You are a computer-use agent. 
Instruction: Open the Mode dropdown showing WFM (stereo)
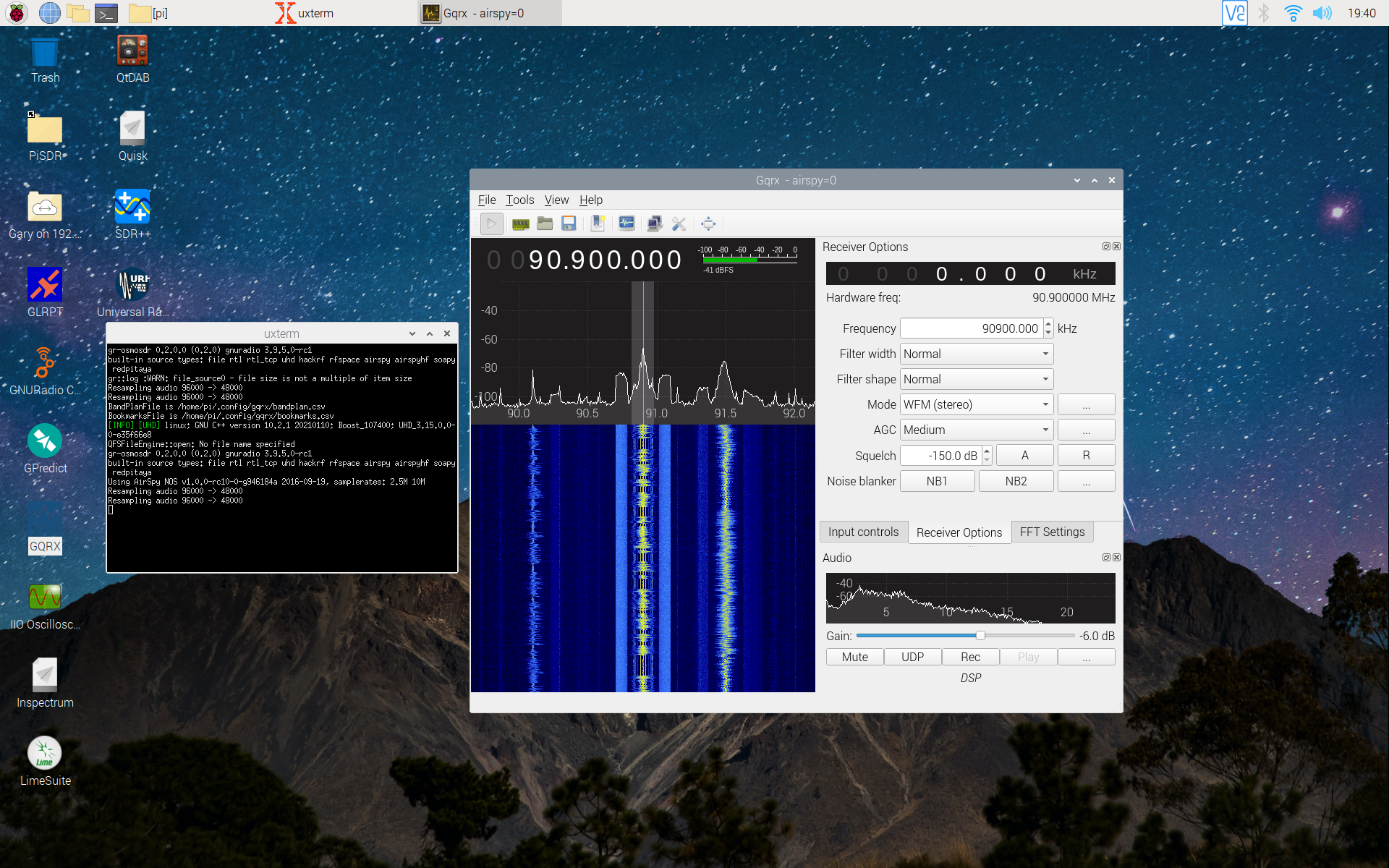977,404
